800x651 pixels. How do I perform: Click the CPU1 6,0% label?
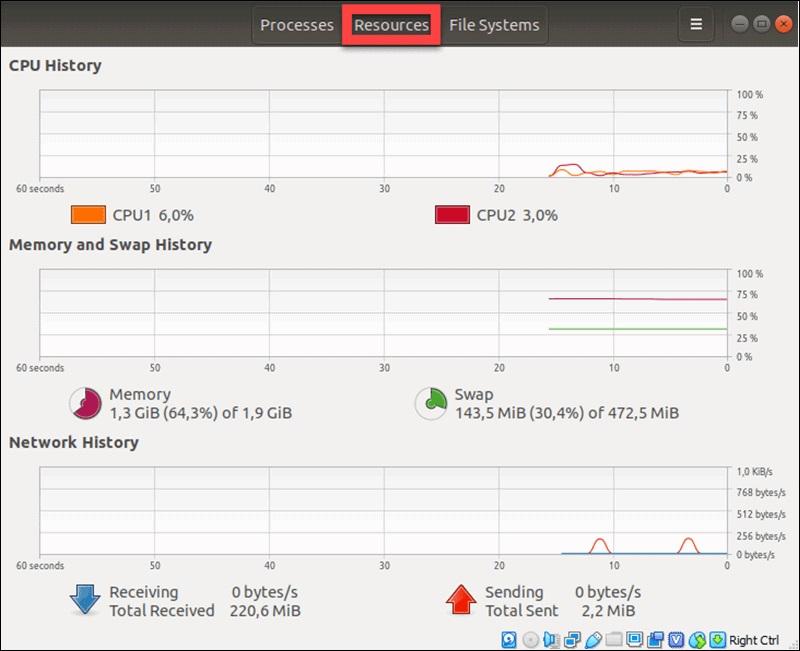point(153,215)
